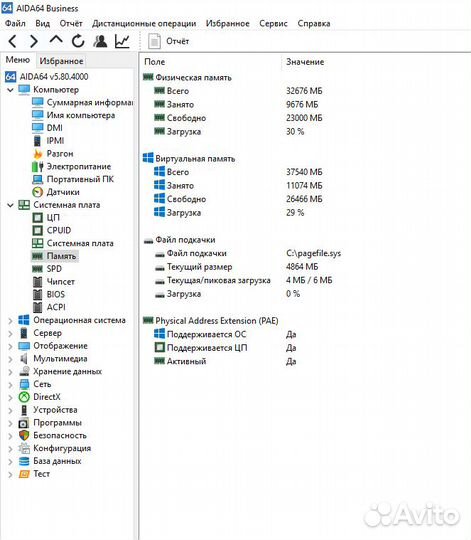Viewport: 471px width, 540px height.
Task: Select the Физическая память group header
Action: pyautogui.click(x=188, y=77)
